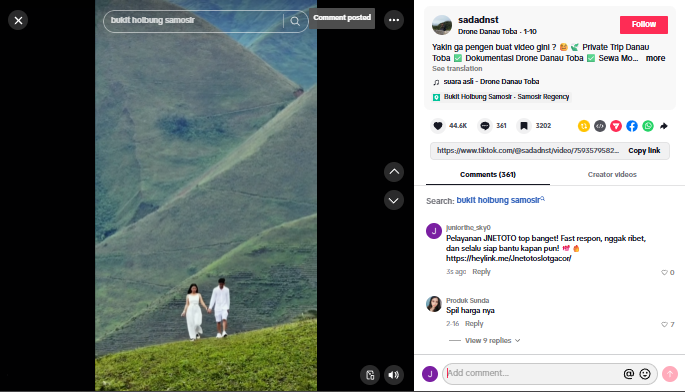Click the heylink.me URL in the comment
The width and height of the screenshot is (685, 392).
[x=509, y=259]
